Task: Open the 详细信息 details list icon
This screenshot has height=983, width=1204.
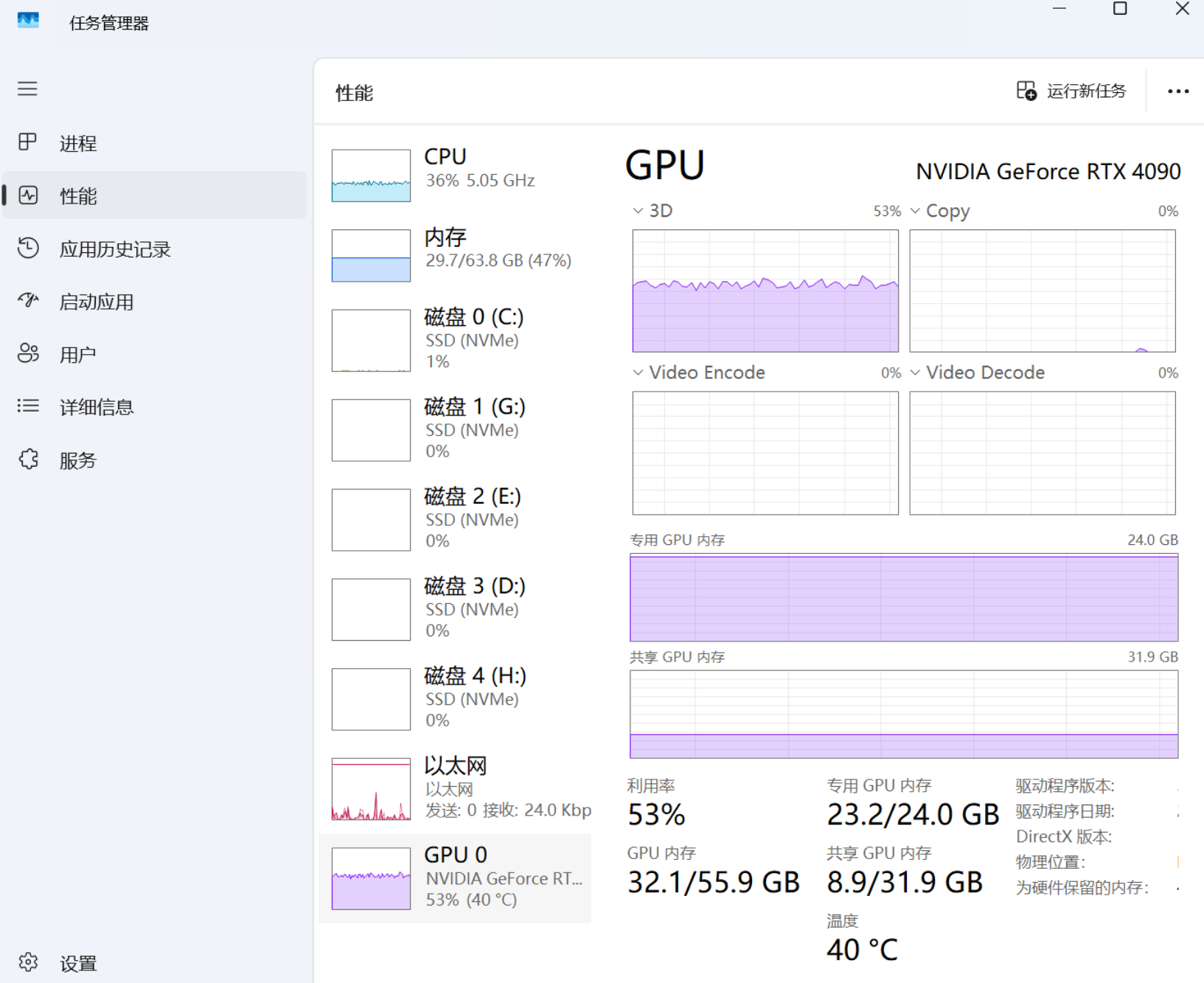Action: [28, 406]
